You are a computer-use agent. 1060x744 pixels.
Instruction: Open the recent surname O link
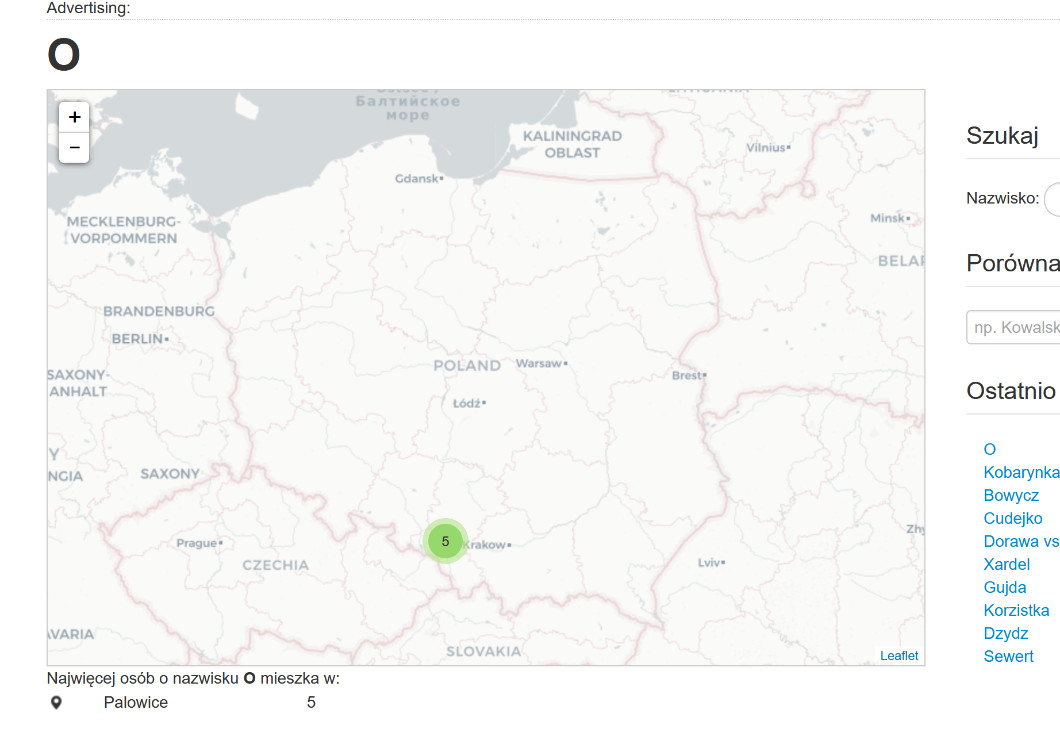[990, 450]
